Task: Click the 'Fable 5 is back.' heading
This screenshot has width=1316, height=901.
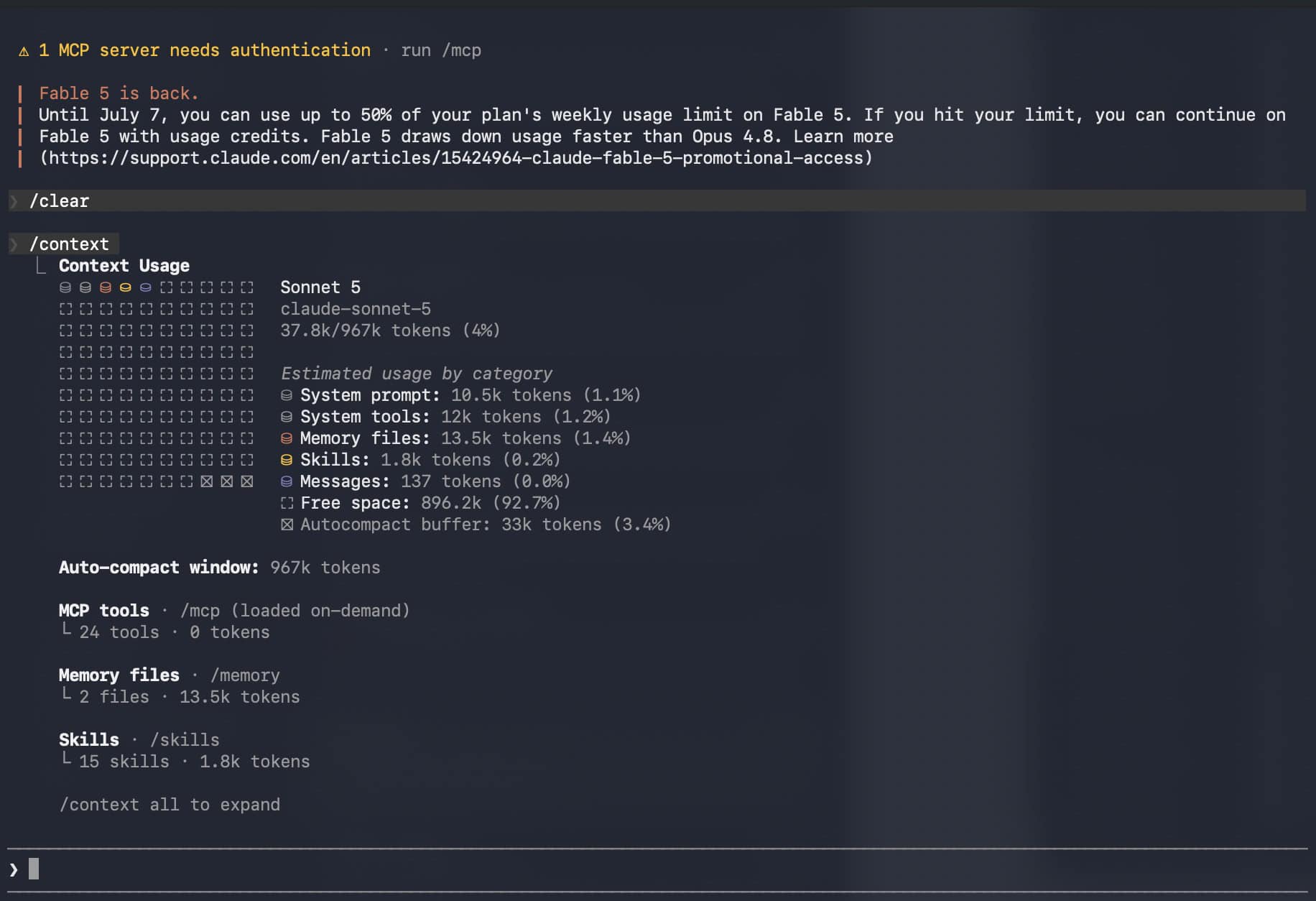Action: coord(119,93)
